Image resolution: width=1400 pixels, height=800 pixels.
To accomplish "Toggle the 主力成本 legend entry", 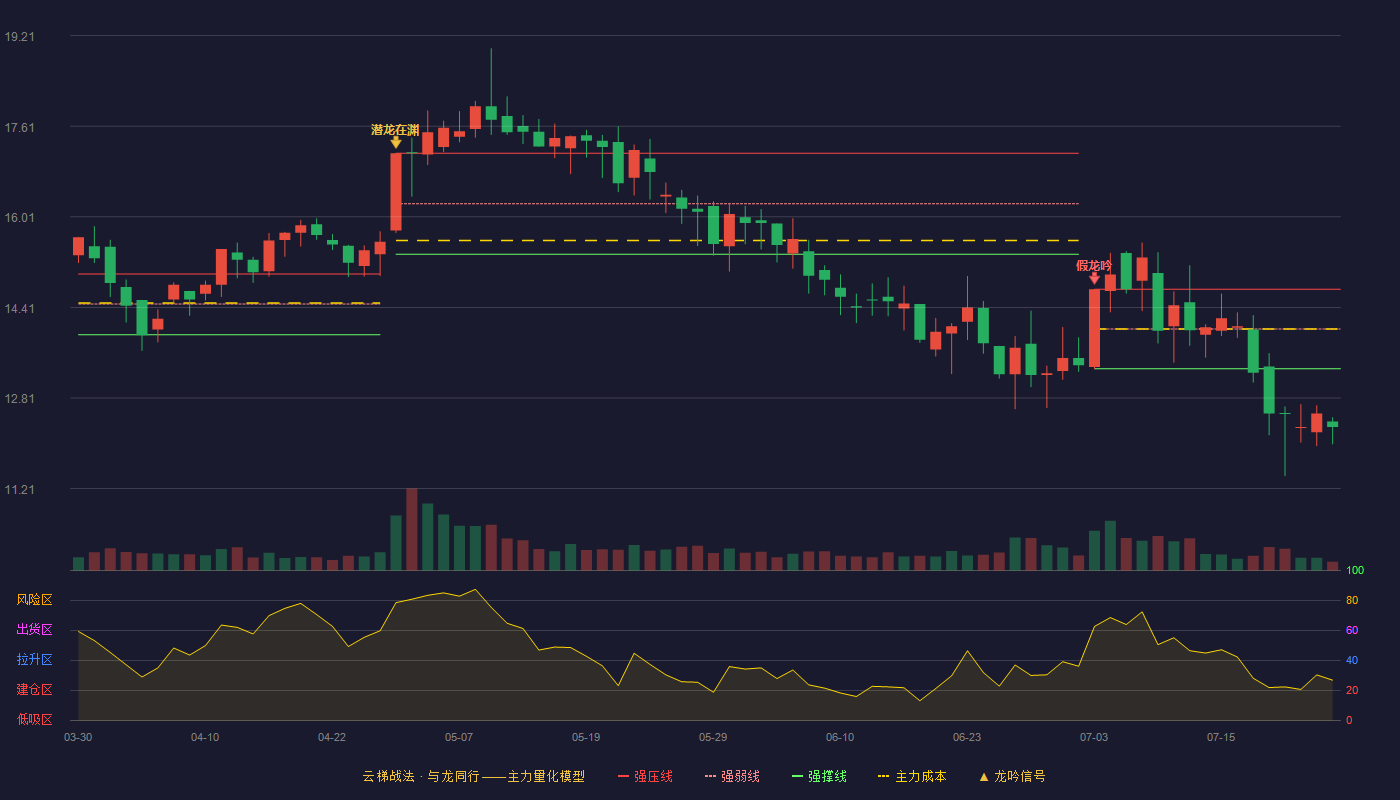I will tap(912, 776).
